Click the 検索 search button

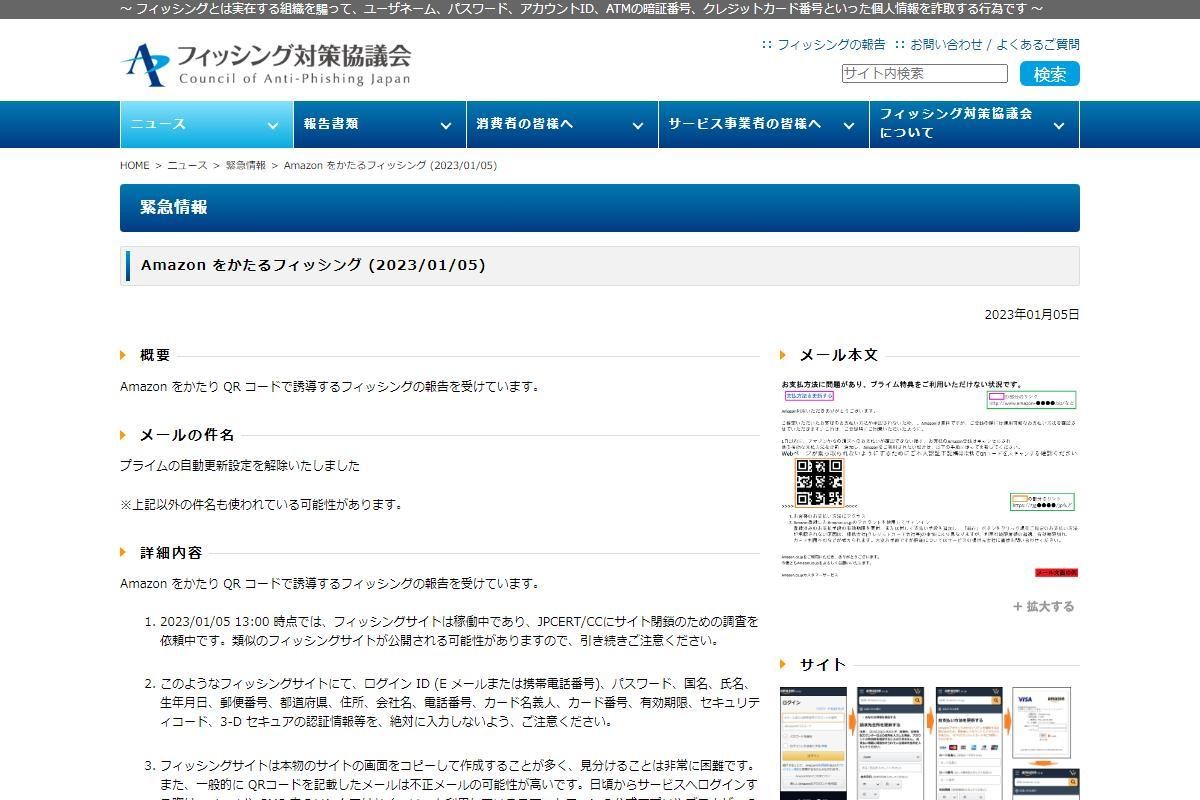click(x=1050, y=74)
